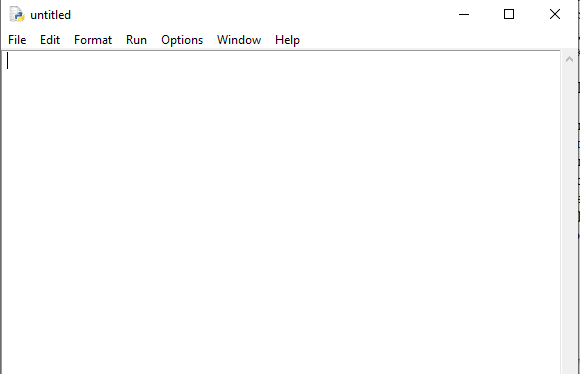Open the Edit menu
Image resolution: width=580 pixels, height=374 pixels.
(50, 40)
